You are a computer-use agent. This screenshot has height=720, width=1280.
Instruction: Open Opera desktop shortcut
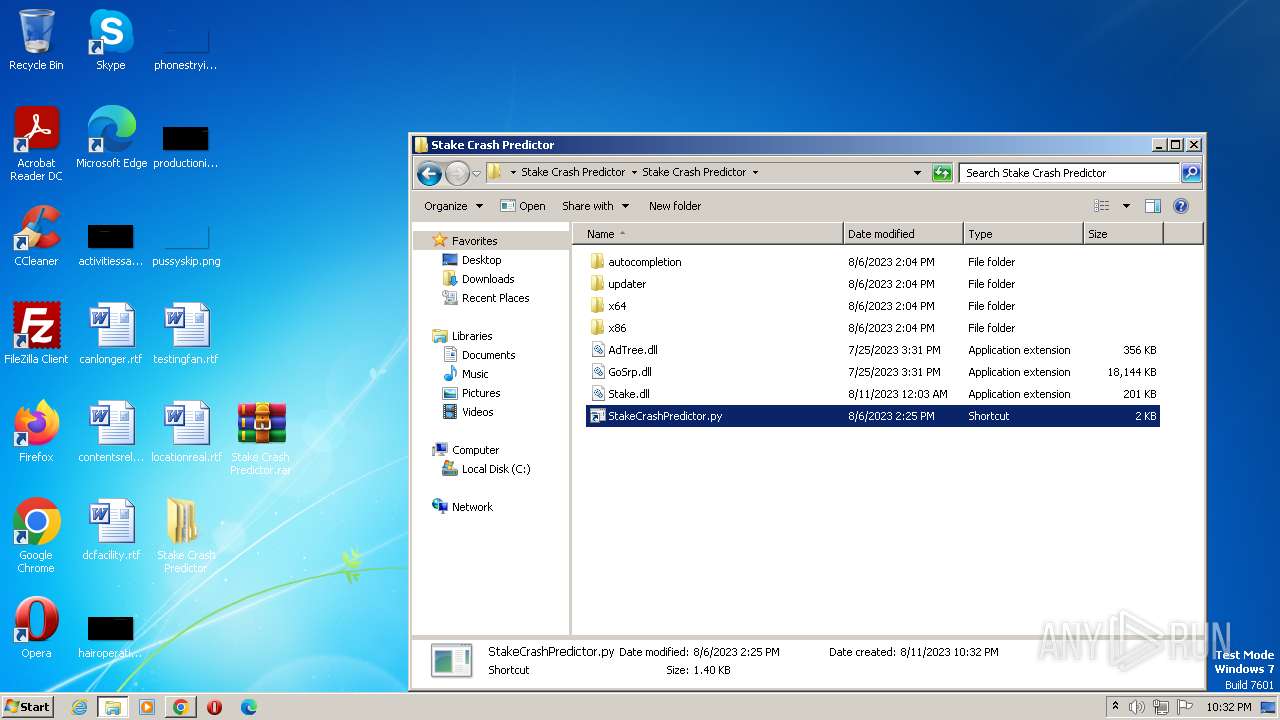click(36, 628)
